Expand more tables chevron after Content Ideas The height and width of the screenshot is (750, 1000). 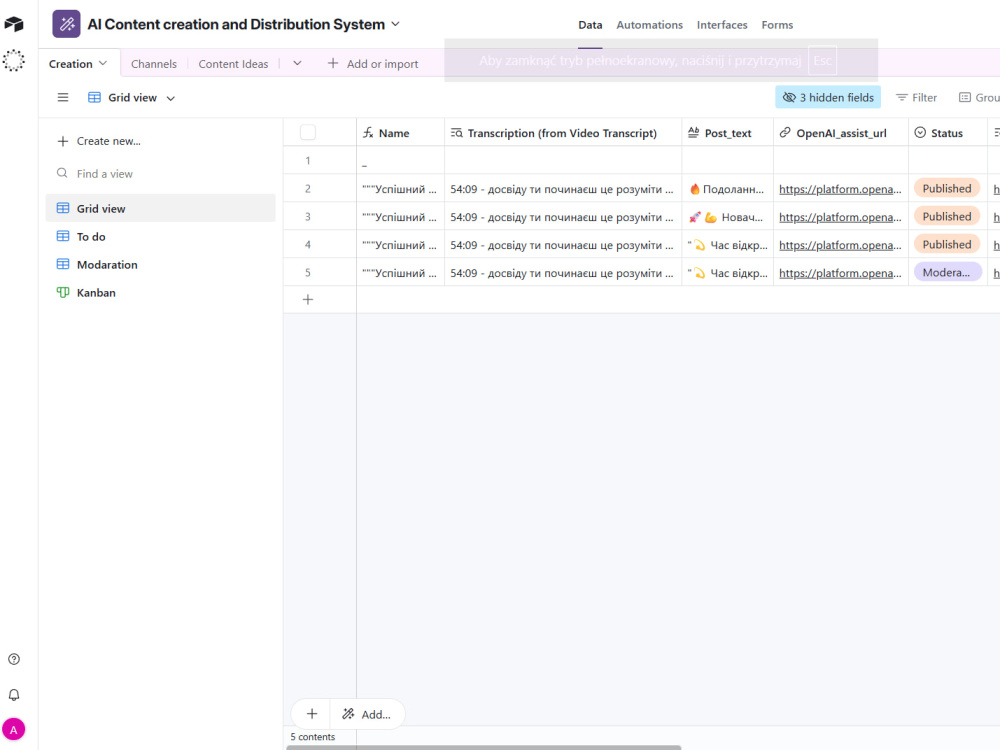tap(297, 63)
